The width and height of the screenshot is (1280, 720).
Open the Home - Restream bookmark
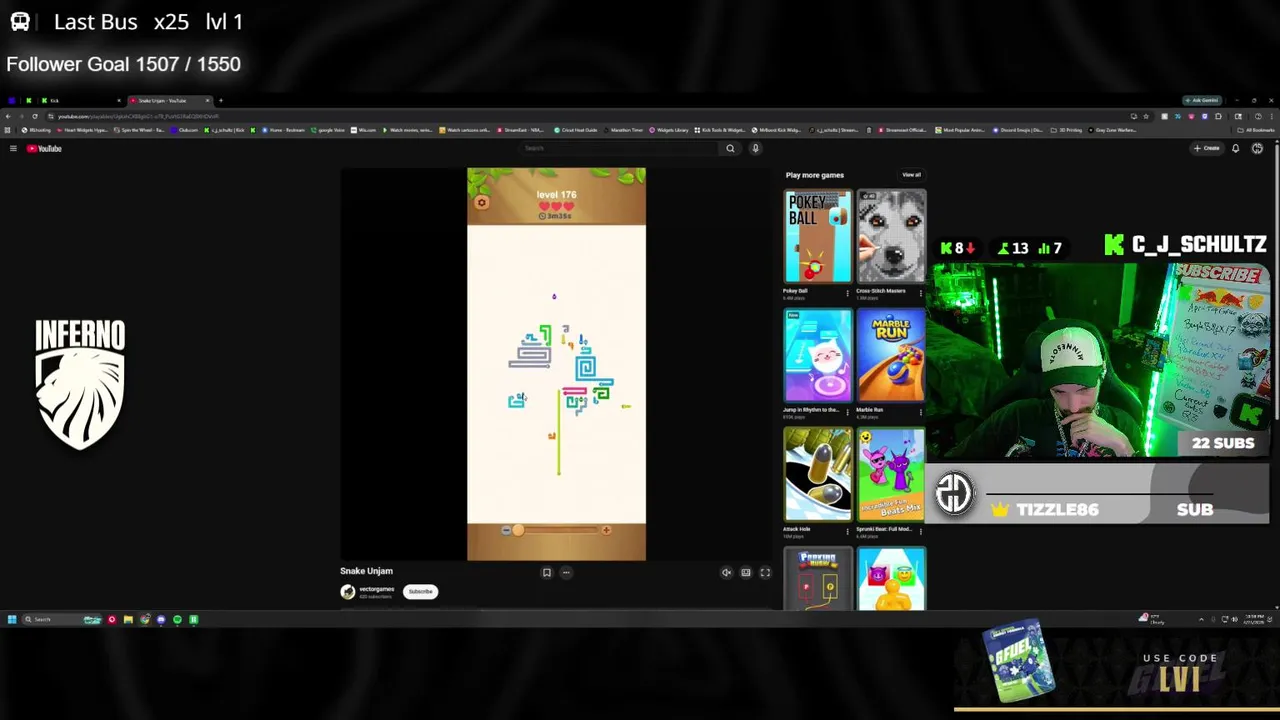pyautogui.click(x=283, y=130)
